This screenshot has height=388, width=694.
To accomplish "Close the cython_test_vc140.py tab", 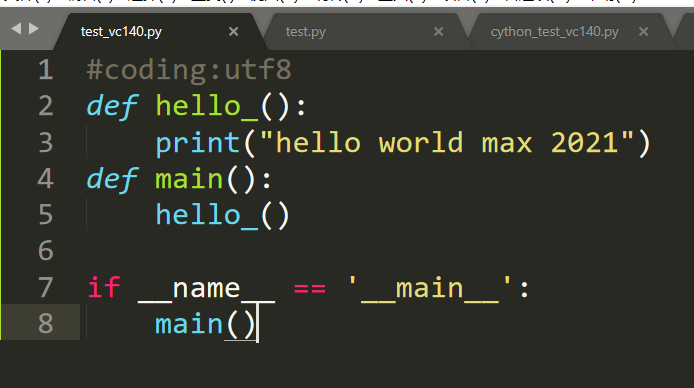I will (x=644, y=31).
